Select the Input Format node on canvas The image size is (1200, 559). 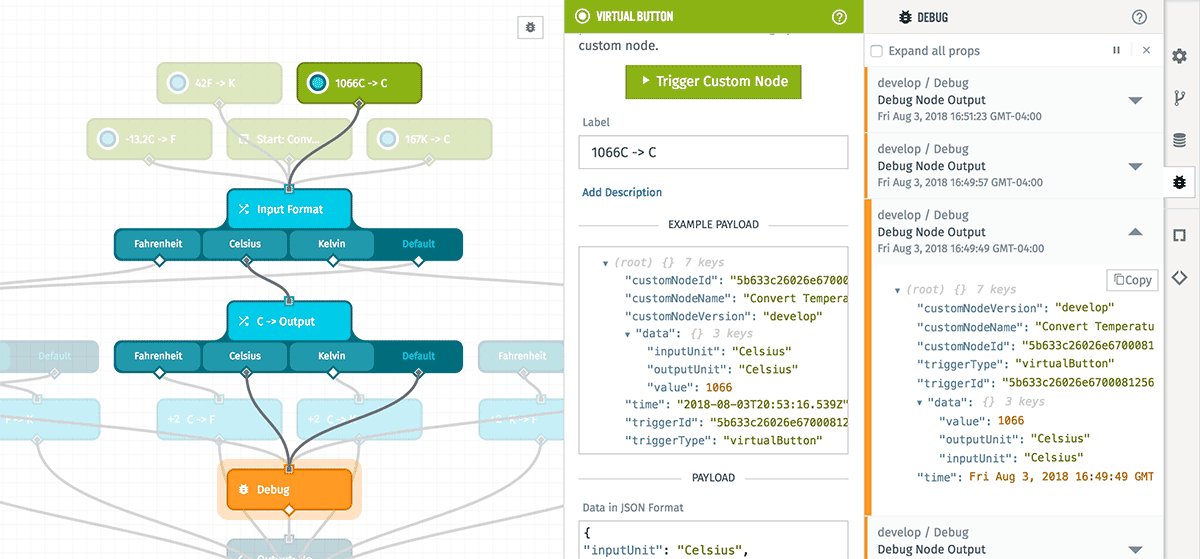click(289, 209)
